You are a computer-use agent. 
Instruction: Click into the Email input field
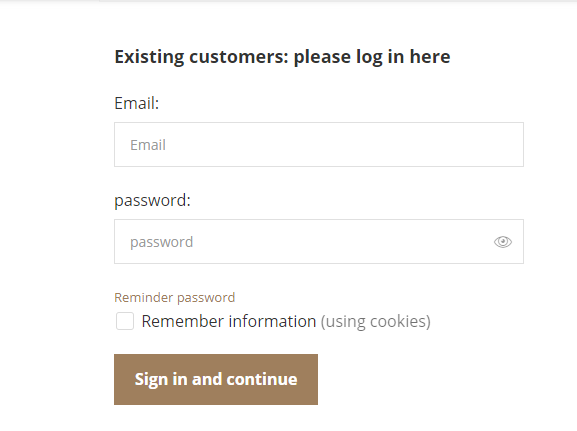tap(319, 145)
